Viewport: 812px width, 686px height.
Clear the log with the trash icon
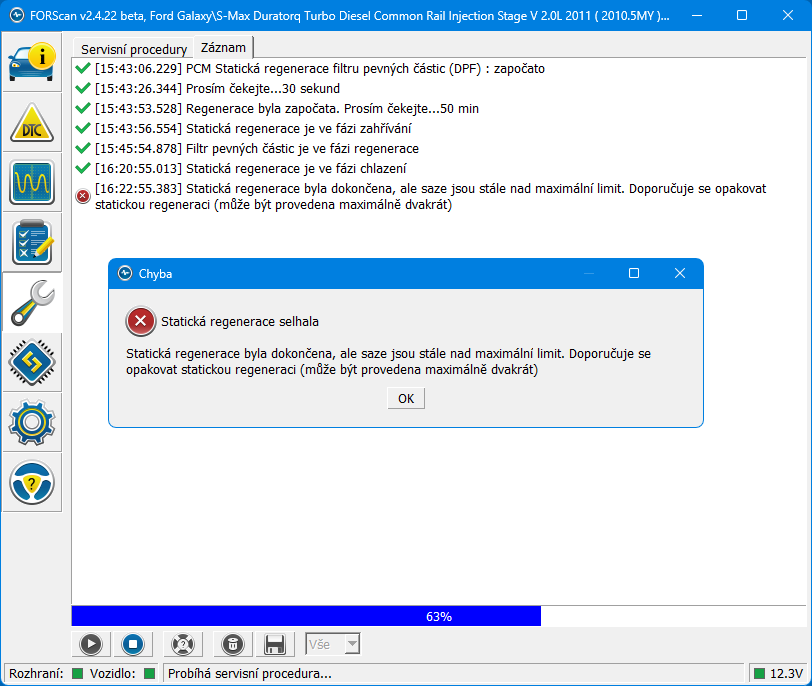[x=231, y=644]
